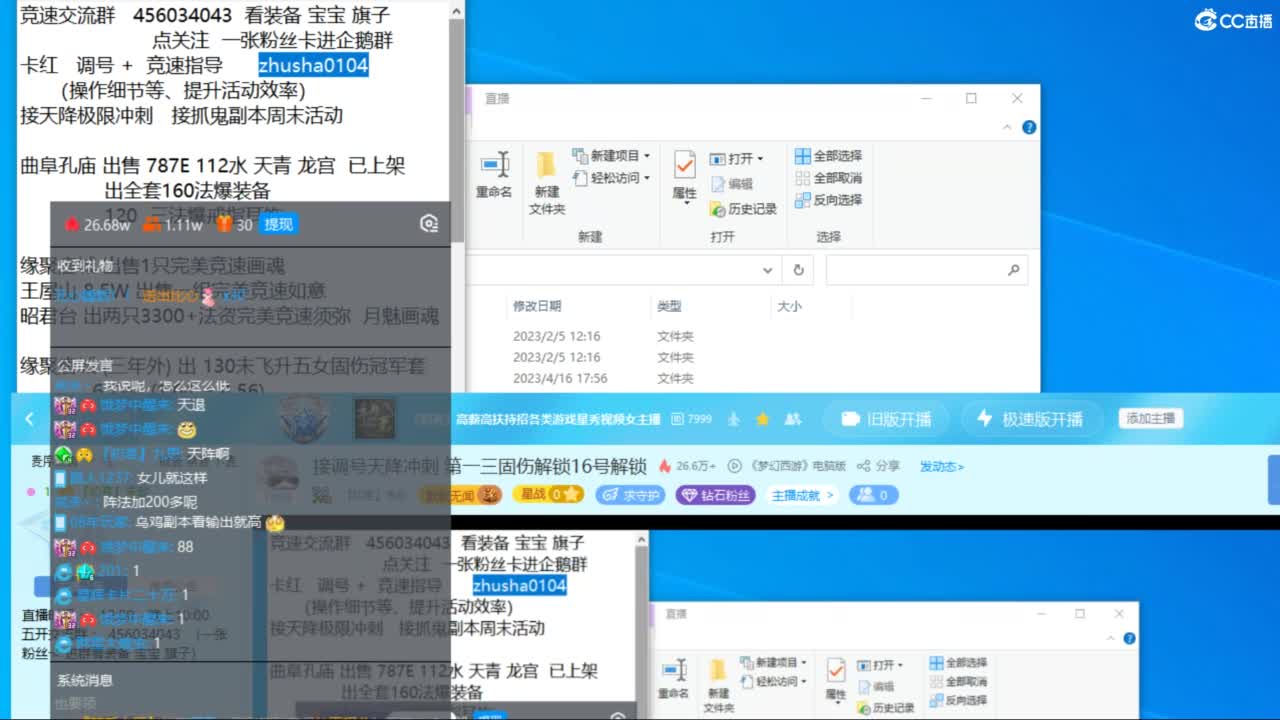The width and height of the screenshot is (1280, 720).
Task: Click 编辑 in upper Explorer ribbon
Action: click(x=732, y=184)
